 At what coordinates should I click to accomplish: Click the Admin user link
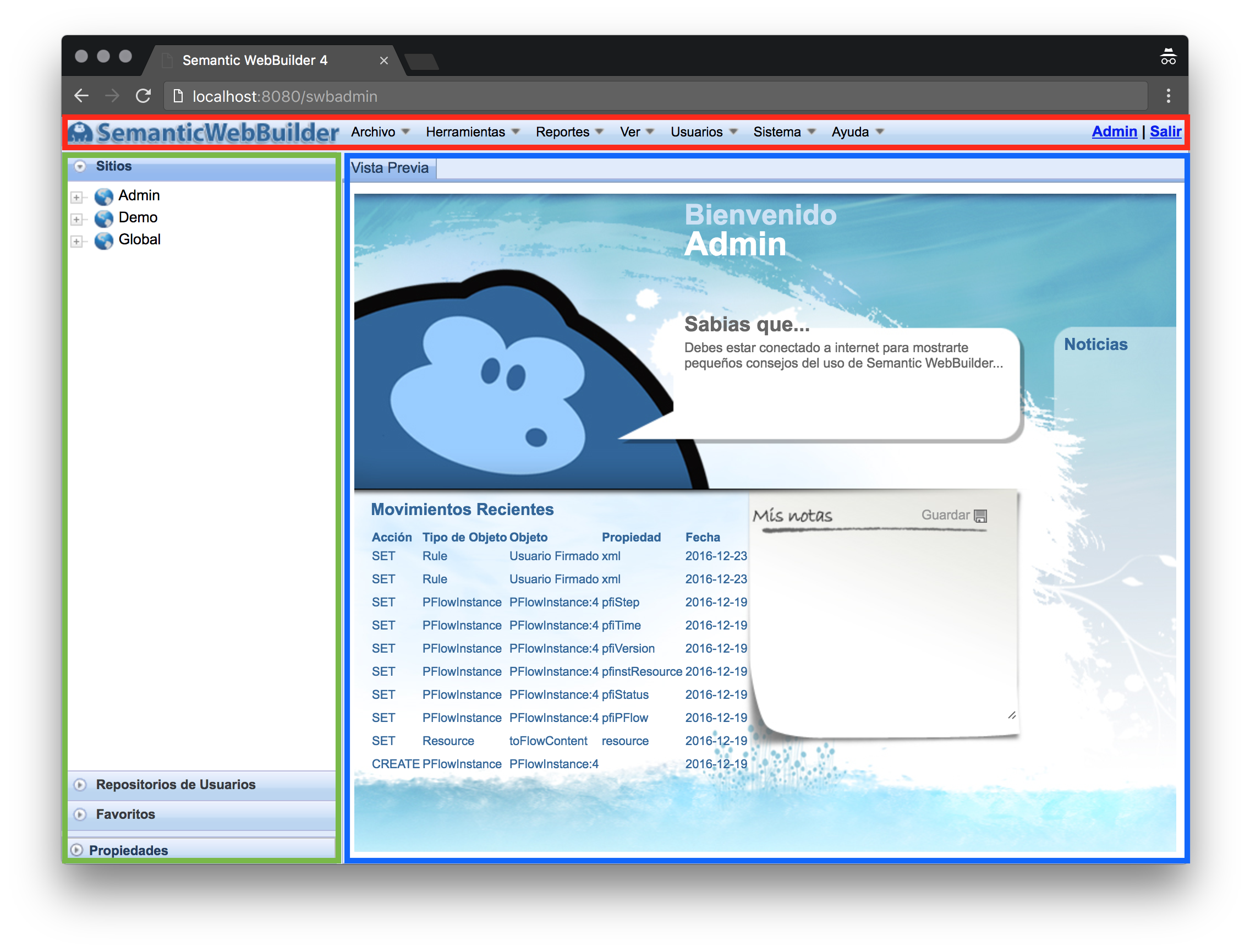pos(1114,132)
